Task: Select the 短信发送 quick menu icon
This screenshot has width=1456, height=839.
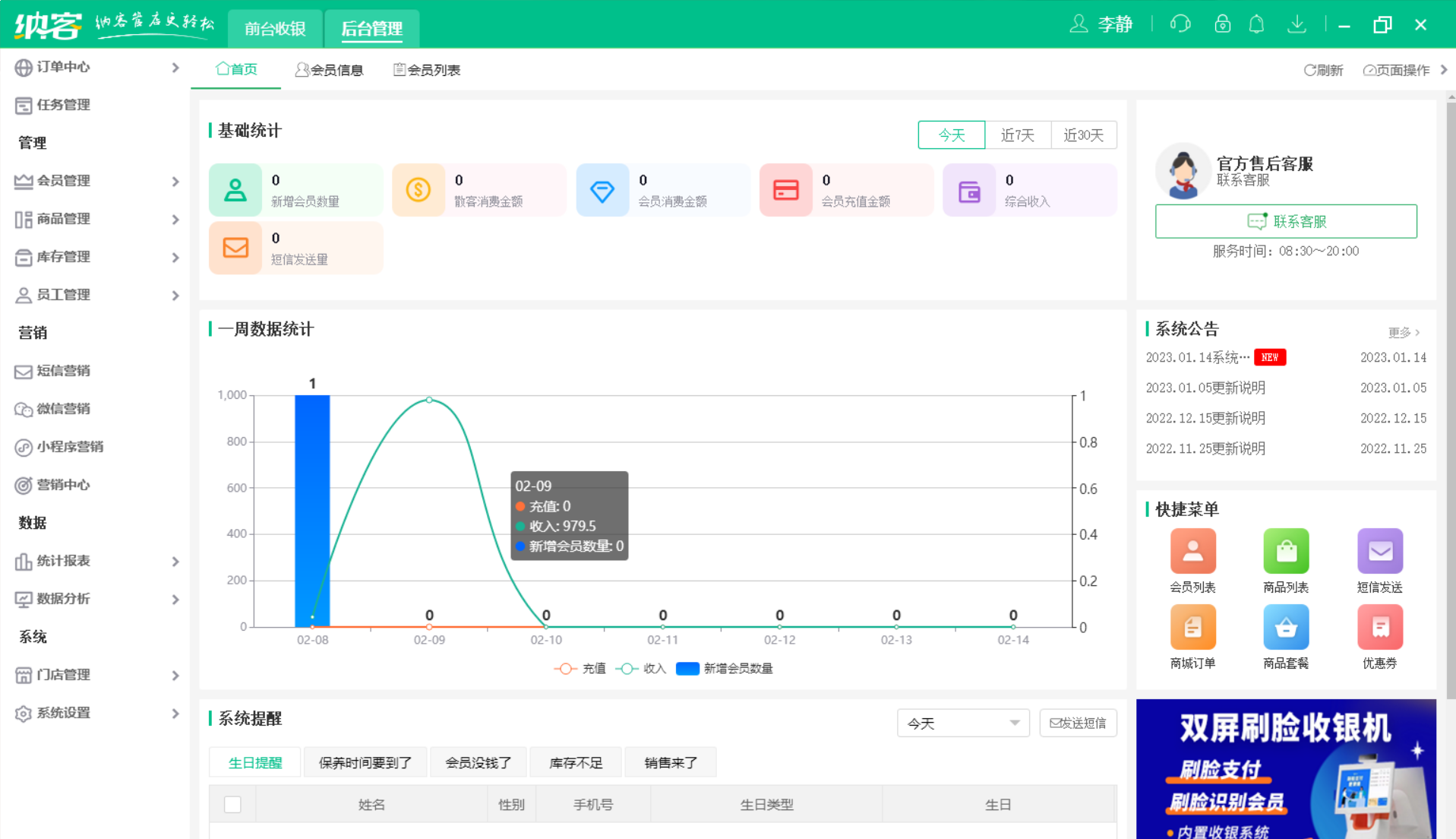Action: (x=1379, y=551)
